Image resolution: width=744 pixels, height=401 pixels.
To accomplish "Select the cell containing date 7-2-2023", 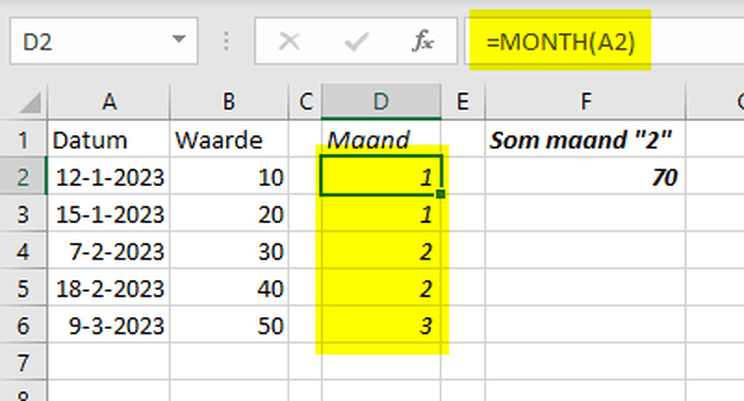I will tap(109, 251).
